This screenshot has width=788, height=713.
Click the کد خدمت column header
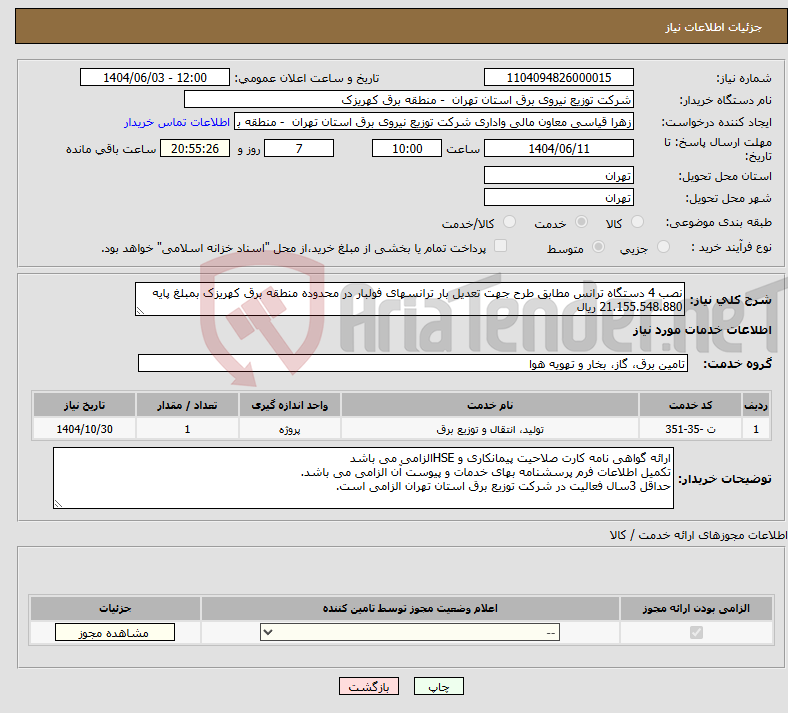(x=691, y=405)
